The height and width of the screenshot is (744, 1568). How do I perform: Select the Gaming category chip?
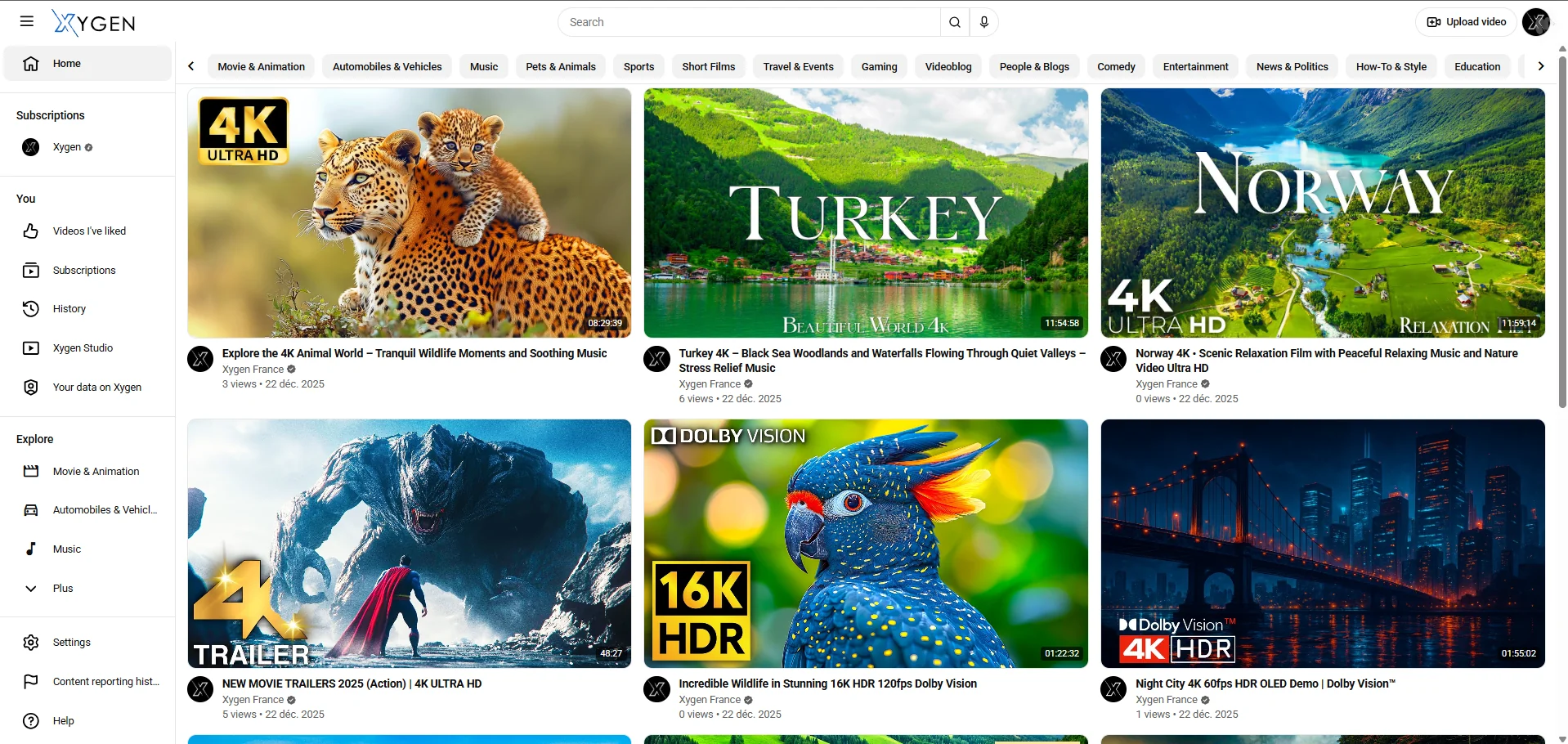point(879,67)
